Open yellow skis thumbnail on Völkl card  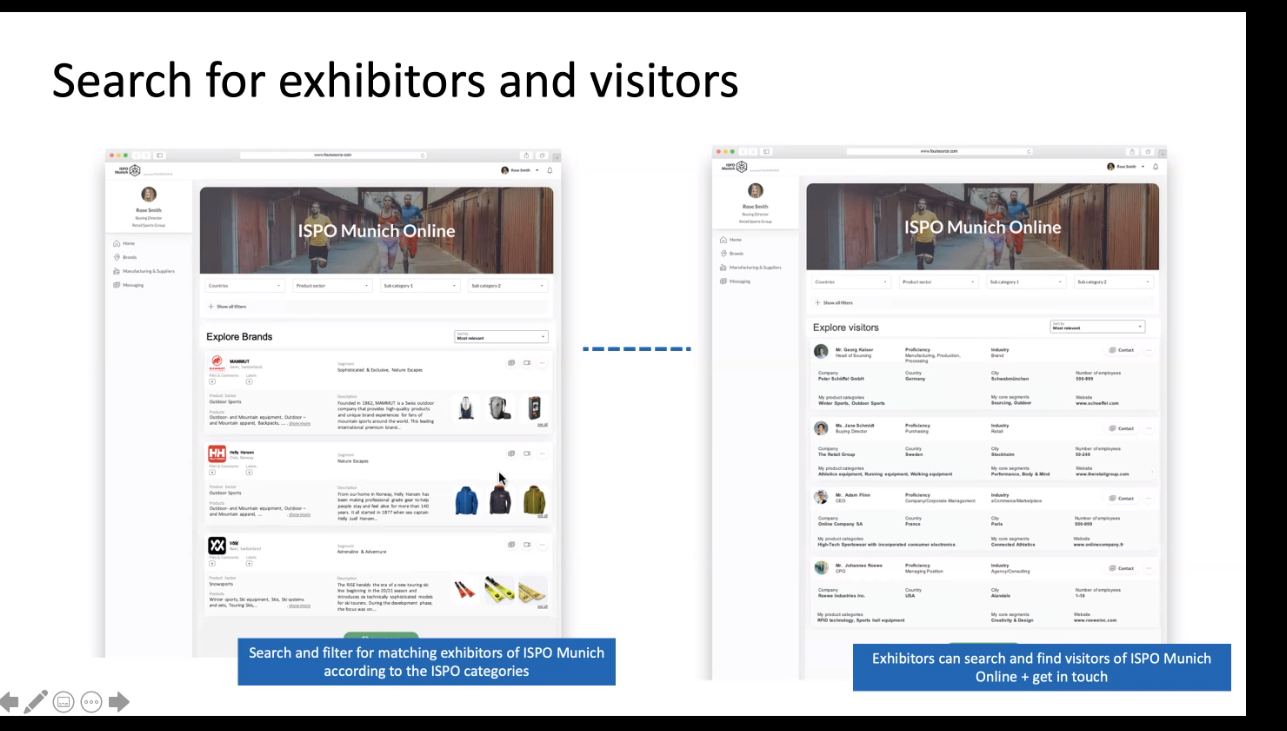[x=500, y=591]
